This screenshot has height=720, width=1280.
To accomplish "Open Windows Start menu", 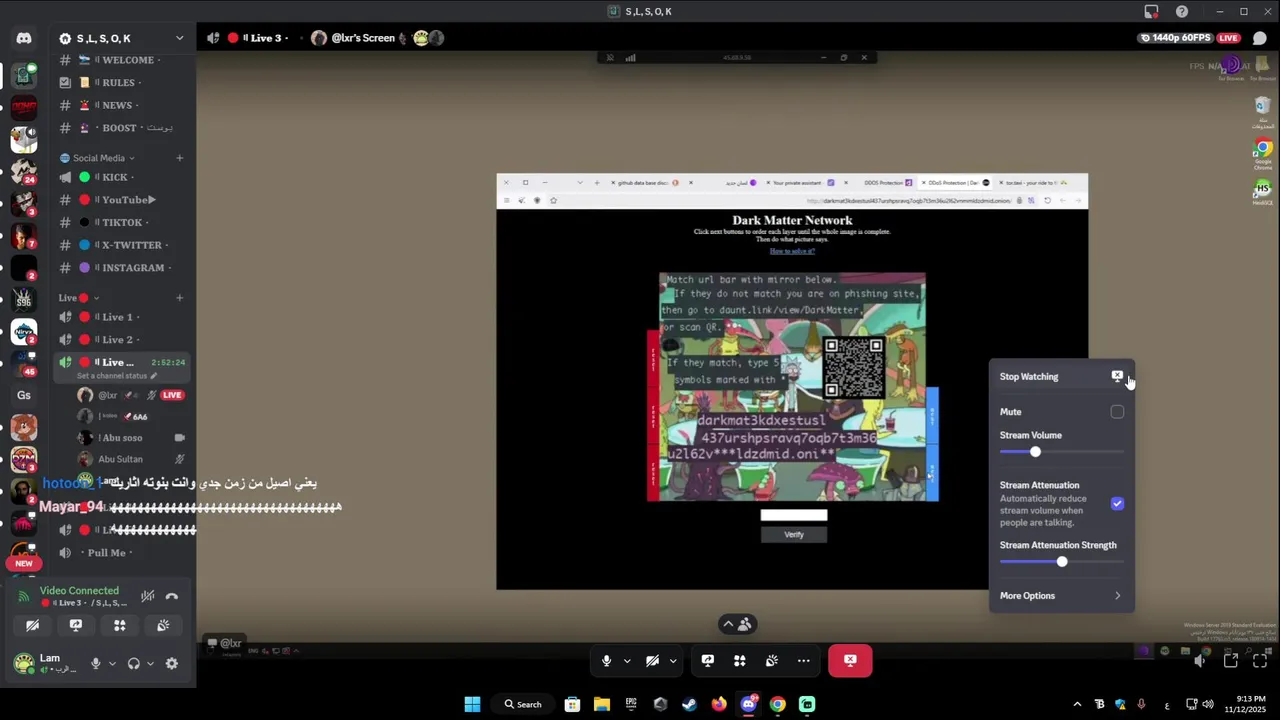I will click(x=472, y=704).
